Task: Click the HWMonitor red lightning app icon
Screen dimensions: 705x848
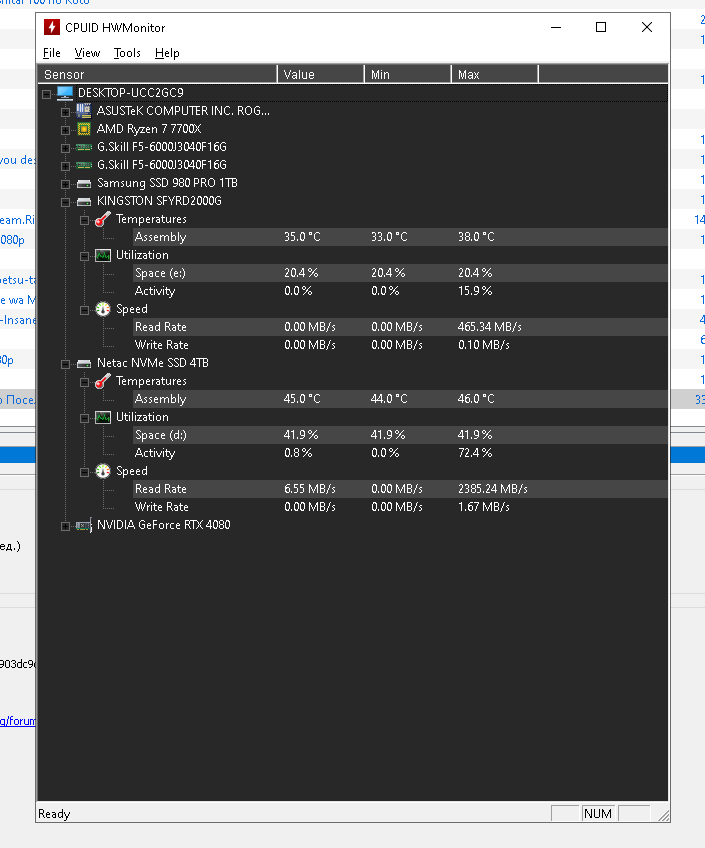Action: (x=52, y=27)
